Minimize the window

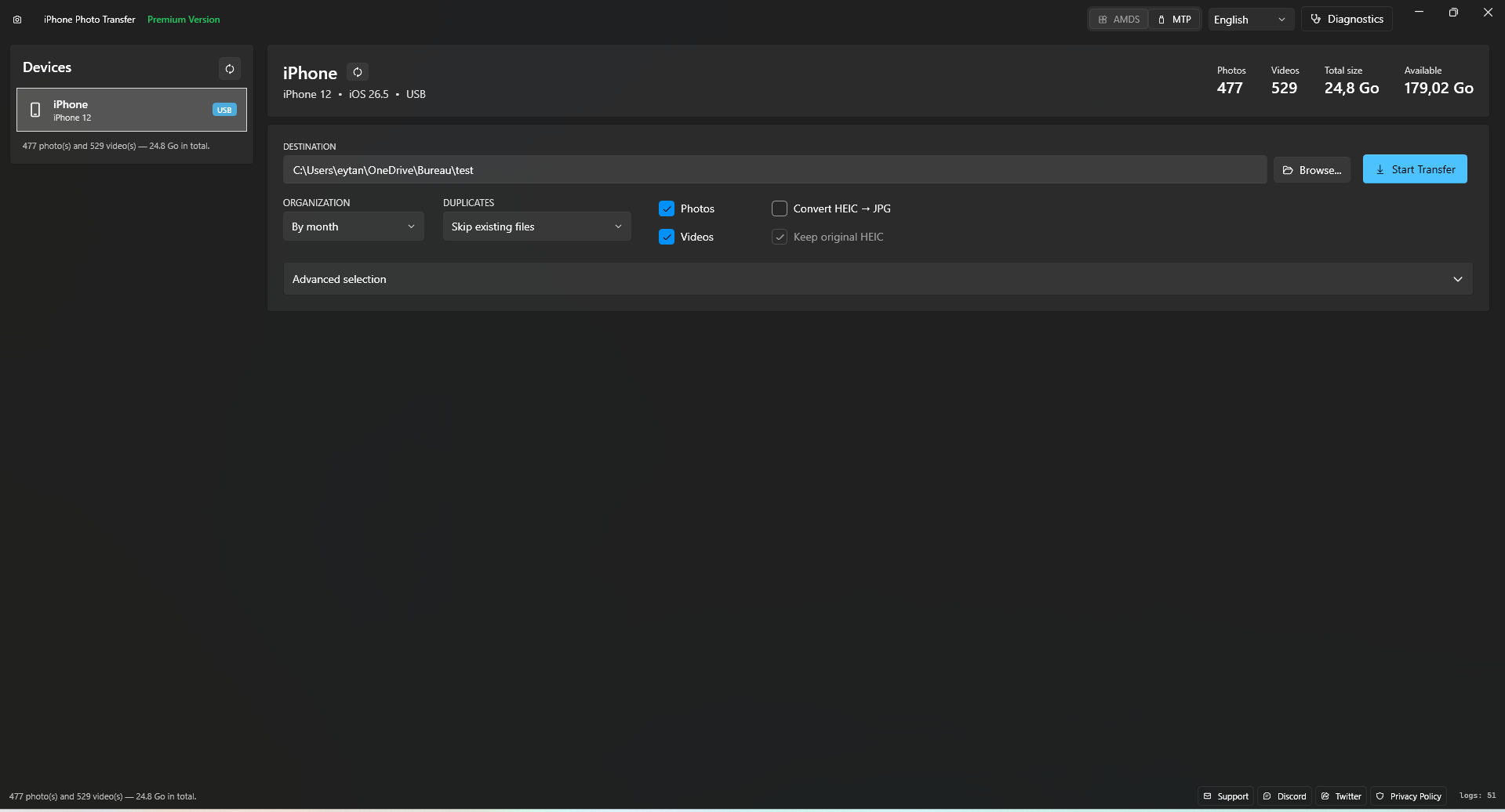coord(1419,12)
